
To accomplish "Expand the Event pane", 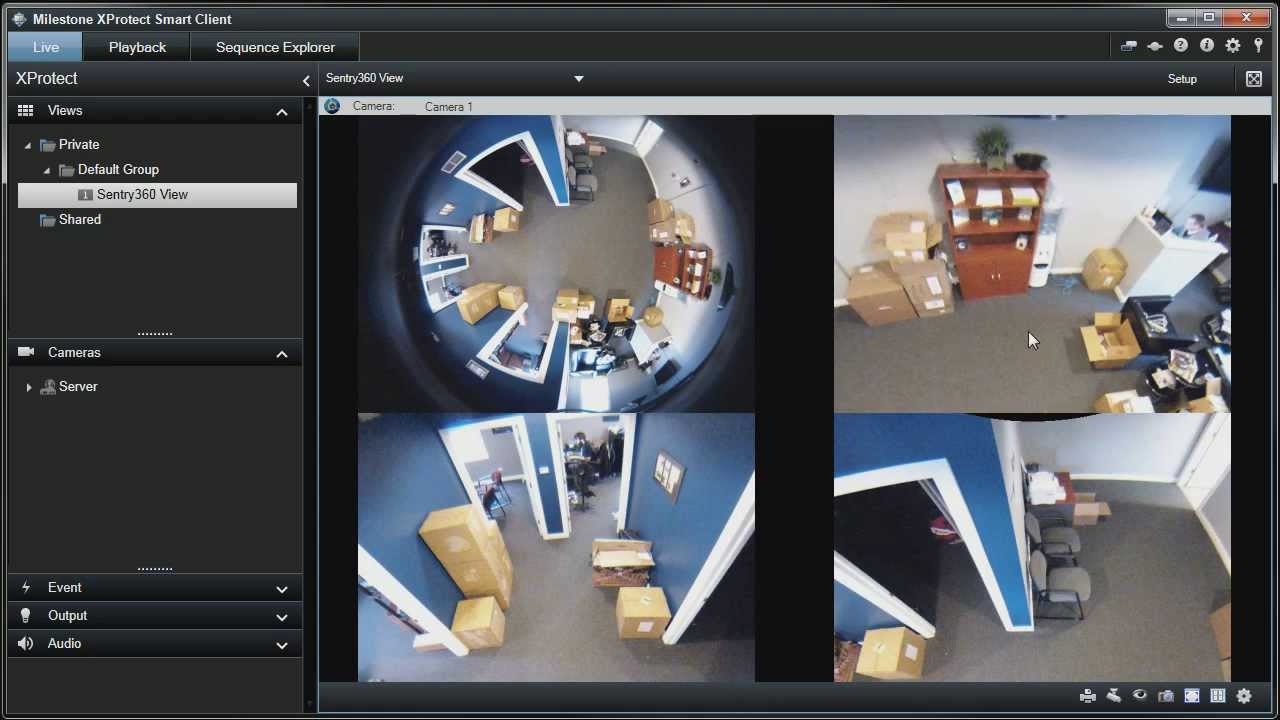I will [282, 589].
